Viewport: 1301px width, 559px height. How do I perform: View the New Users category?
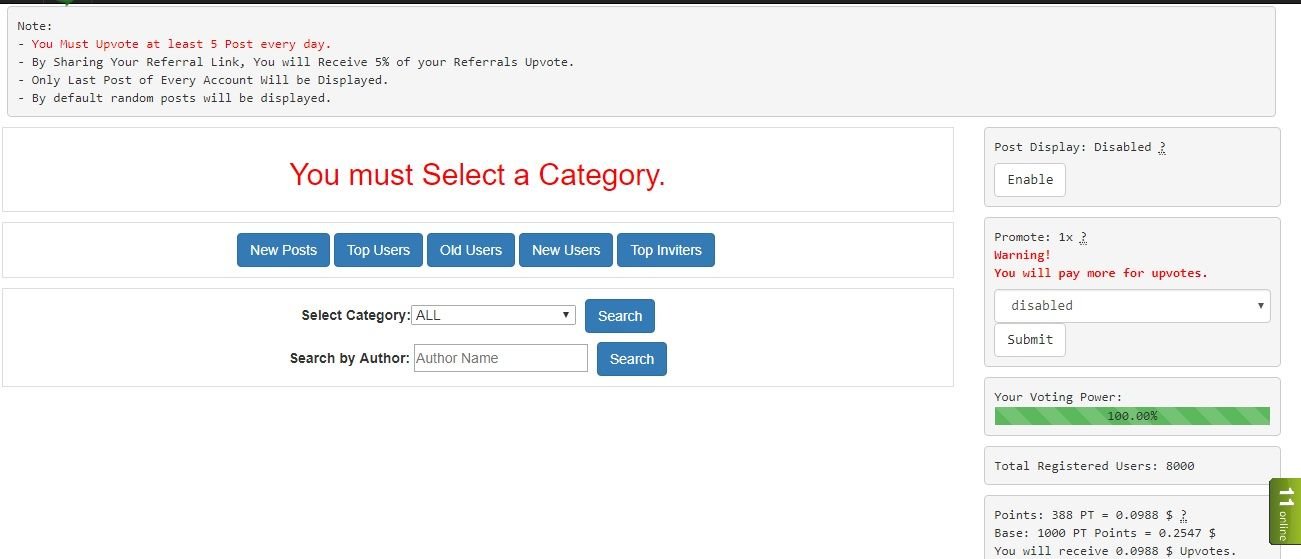pyautogui.click(x=566, y=250)
